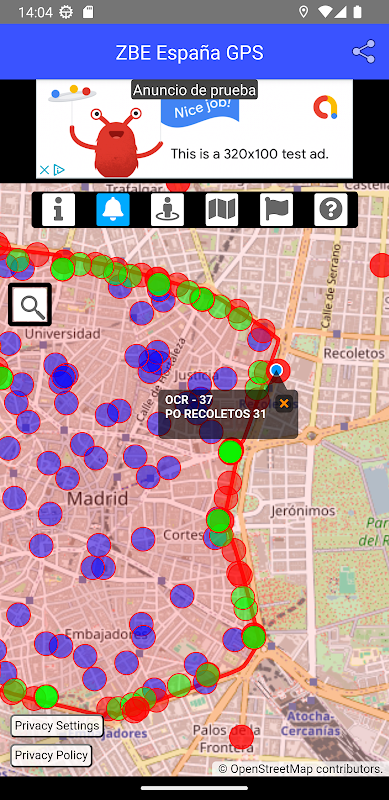
Task: Select the blue location dot marker
Action: click(x=277, y=369)
